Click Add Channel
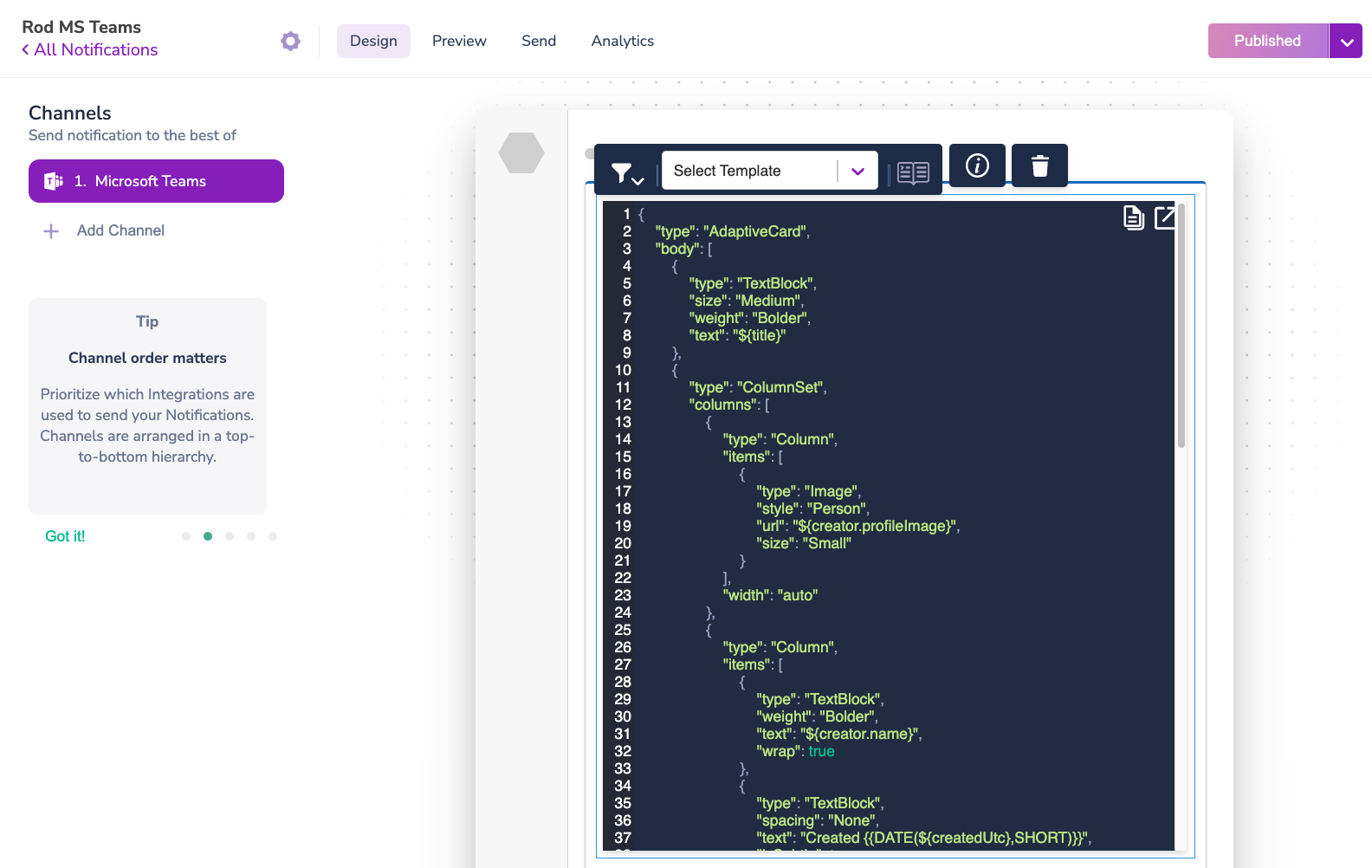Viewport: 1372px width, 868px height. click(120, 230)
